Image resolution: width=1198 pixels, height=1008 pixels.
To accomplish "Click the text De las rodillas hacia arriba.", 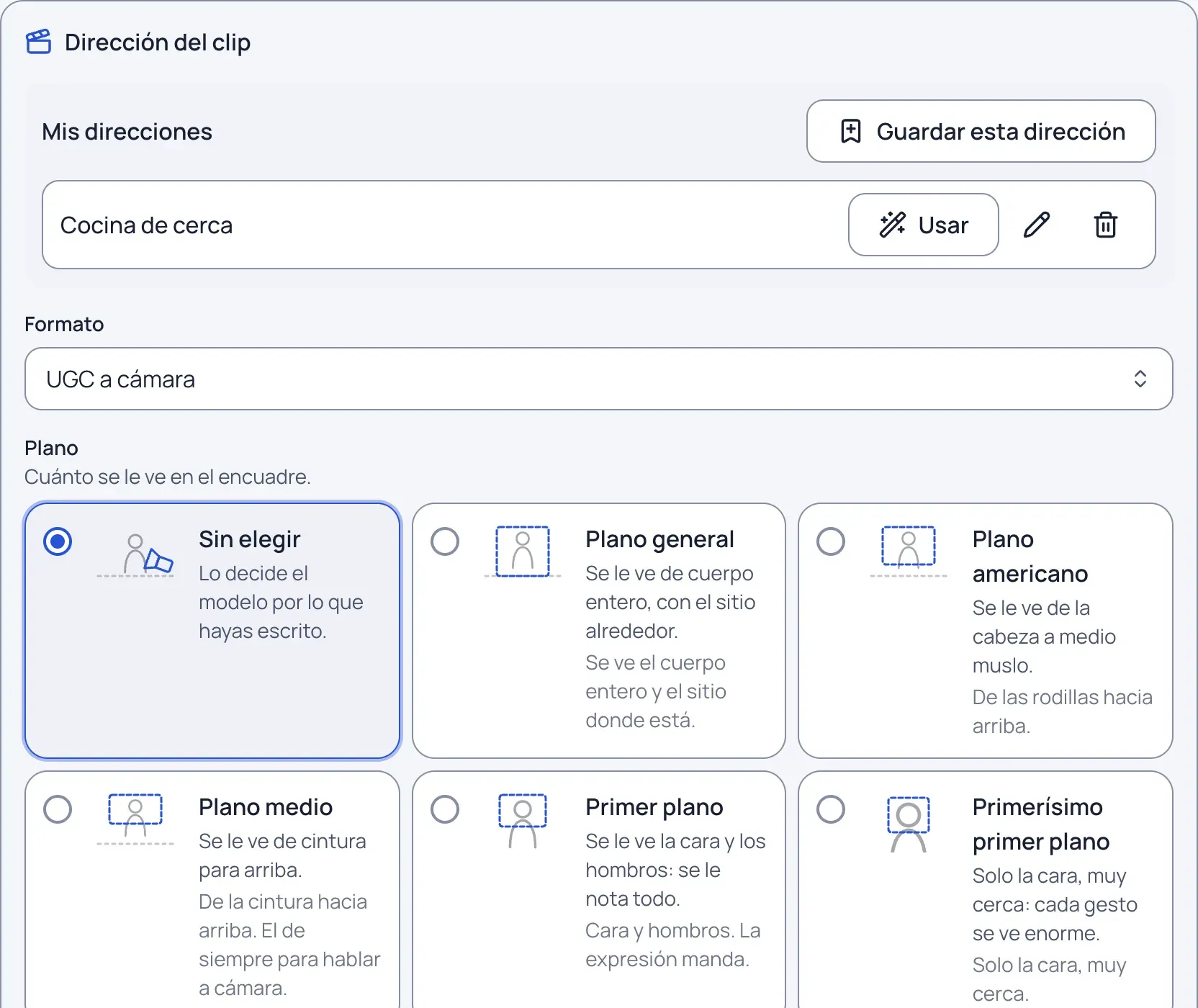I will (1063, 711).
